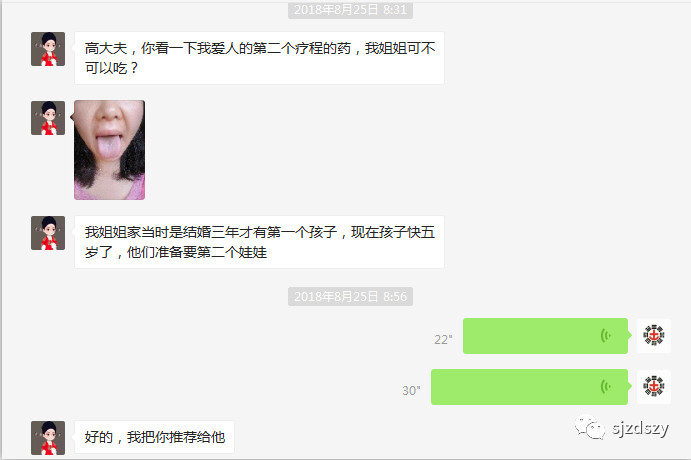Click the 2018年8月25日 8:56 timestamp
This screenshot has height=460, width=691.
tap(350, 297)
